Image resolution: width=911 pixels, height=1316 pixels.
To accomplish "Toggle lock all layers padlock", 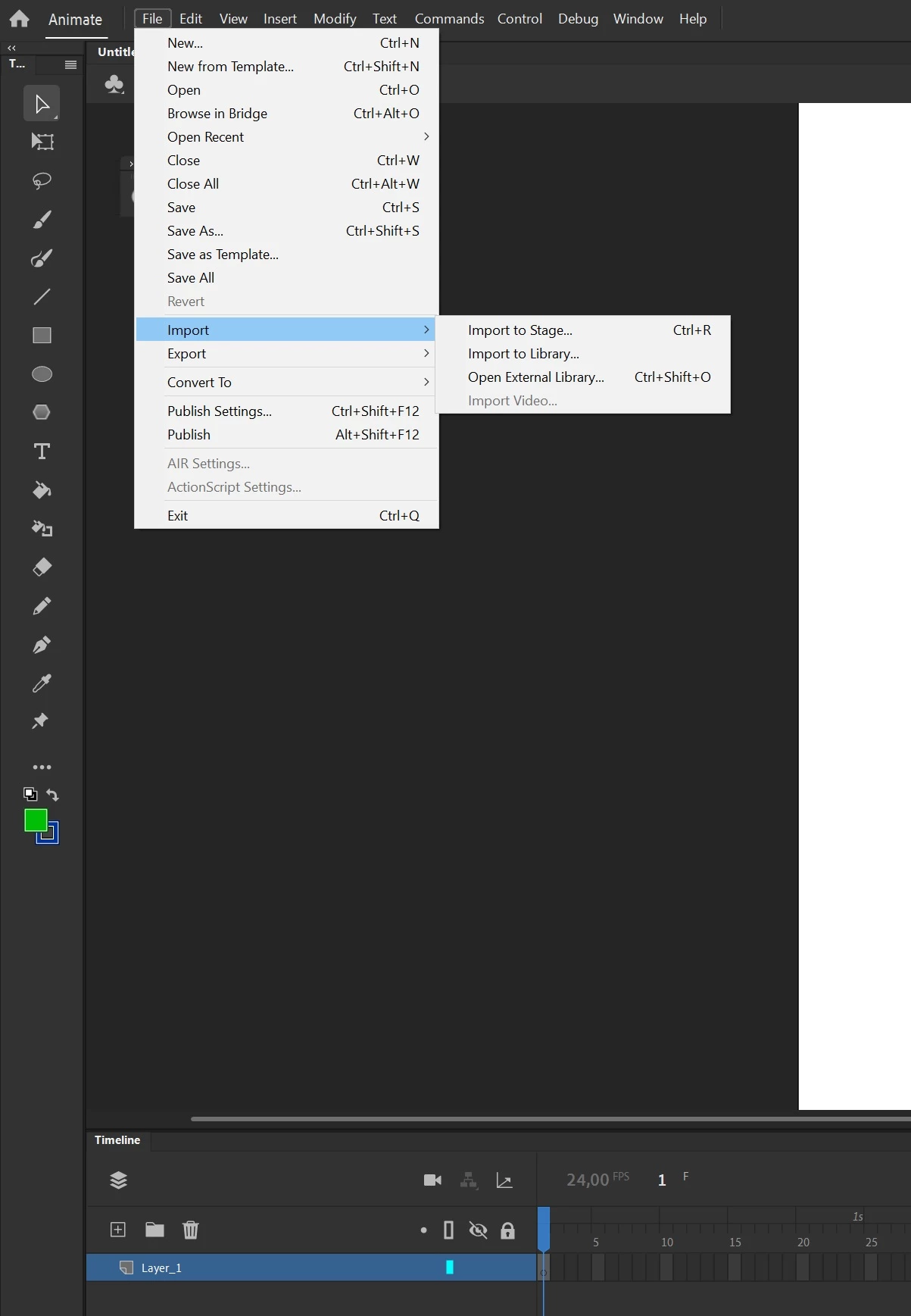I will 507,1230.
